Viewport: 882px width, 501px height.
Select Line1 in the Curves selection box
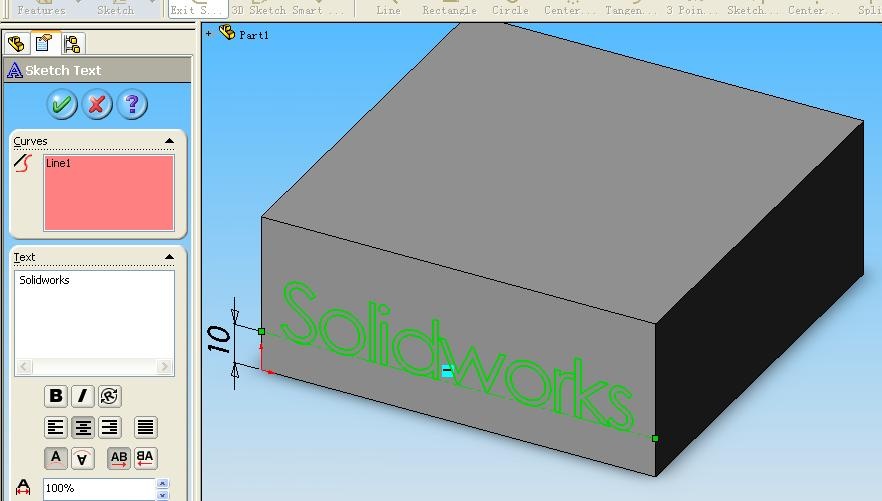point(58,163)
